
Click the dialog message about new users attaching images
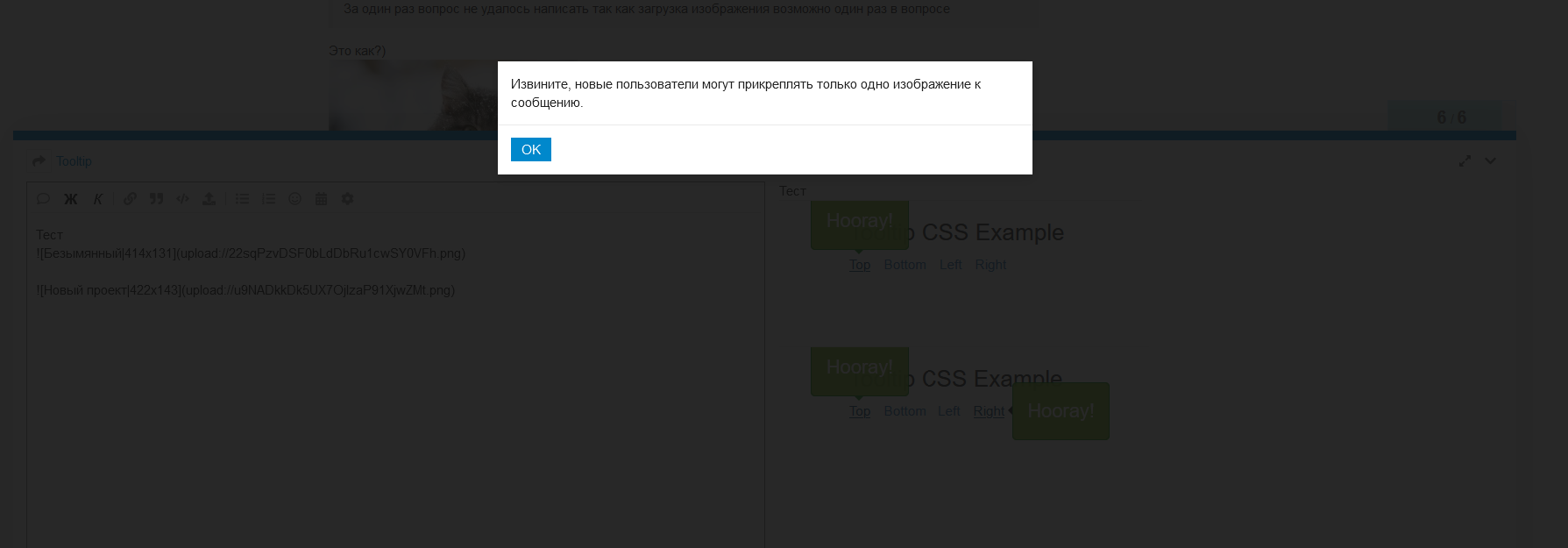coord(746,93)
